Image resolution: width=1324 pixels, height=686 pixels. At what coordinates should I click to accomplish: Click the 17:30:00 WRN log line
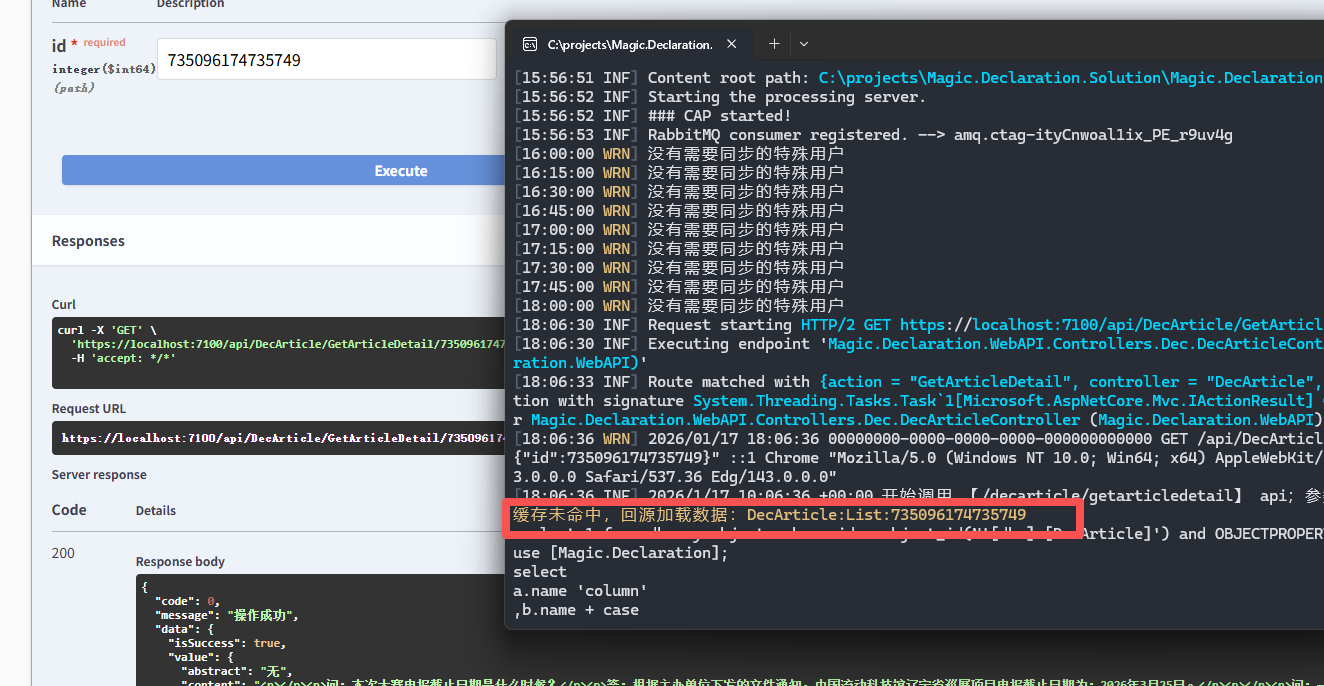point(679,268)
